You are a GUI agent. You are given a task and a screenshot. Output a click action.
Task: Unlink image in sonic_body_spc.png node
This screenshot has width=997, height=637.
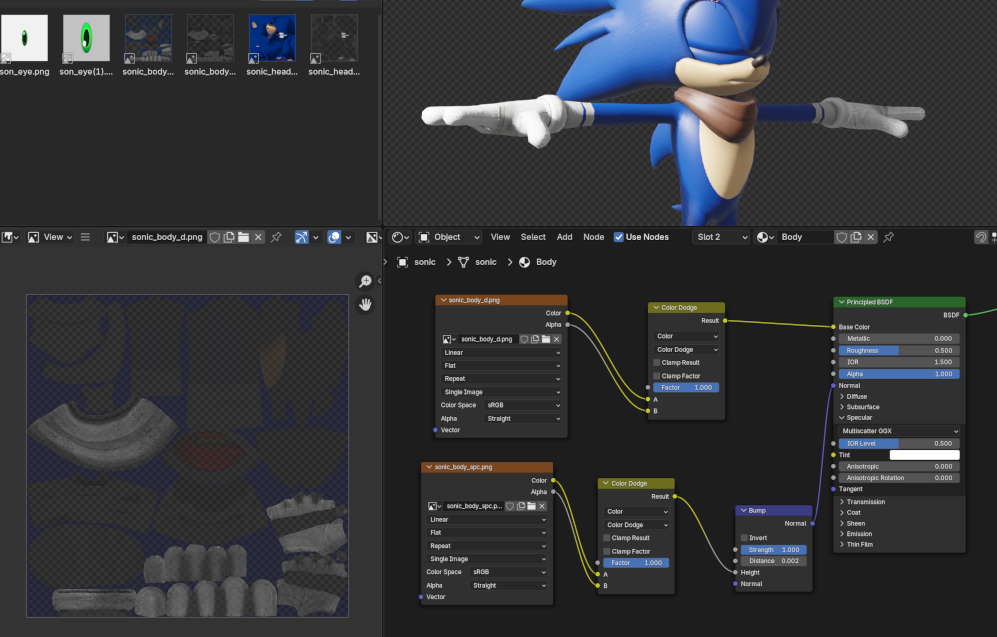pyautogui.click(x=542, y=506)
